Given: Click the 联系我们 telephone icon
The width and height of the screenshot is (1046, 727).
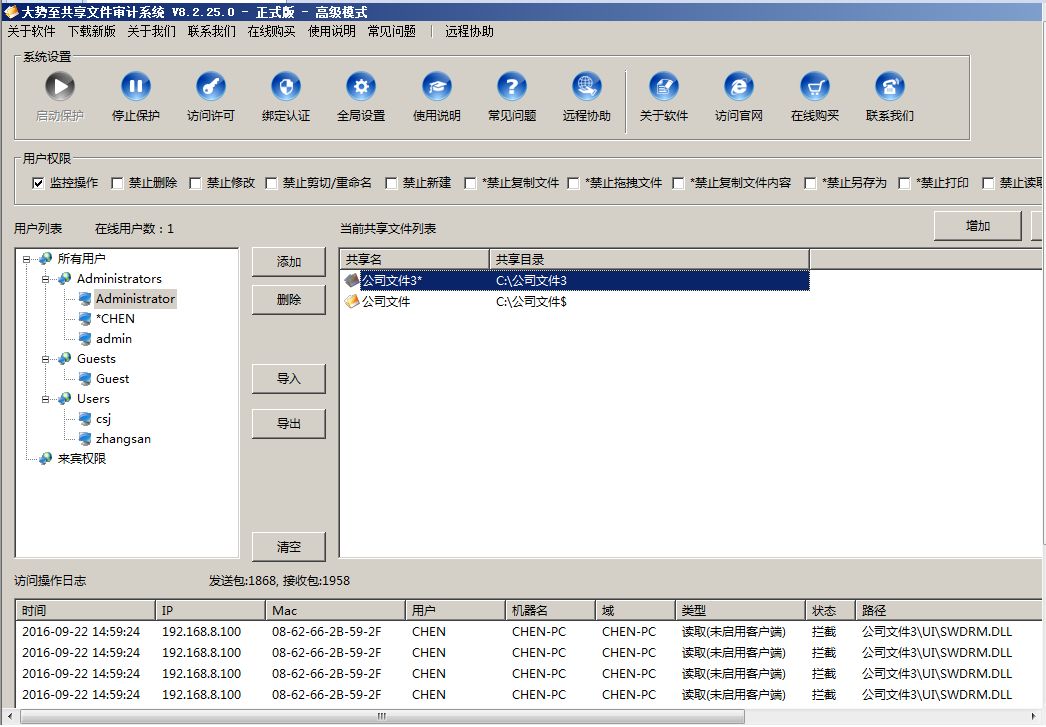Looking at the screenshot, I should pyautogui.click(x=890, y=87).
